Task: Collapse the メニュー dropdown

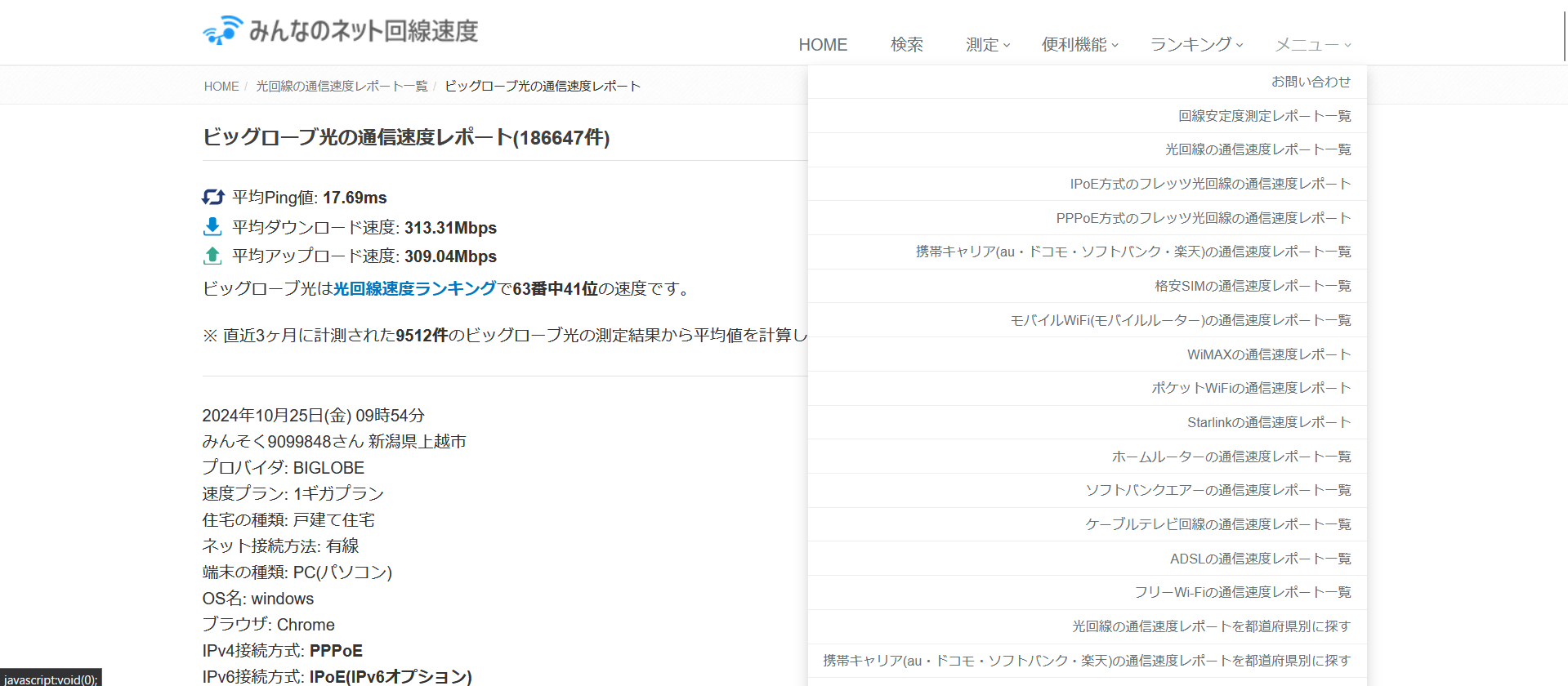Action: point(1313,45)
